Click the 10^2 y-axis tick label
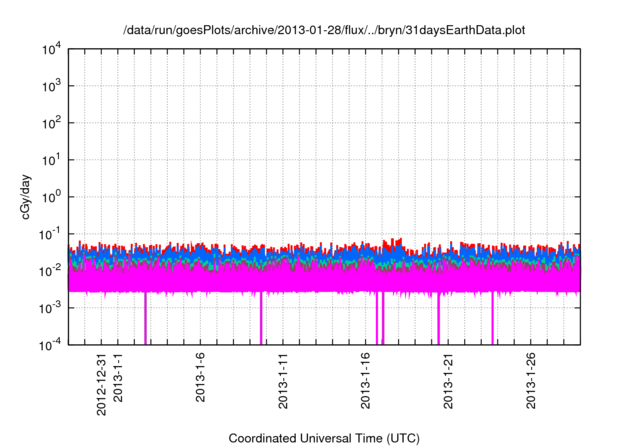The width and height of the screenshot is (640, 448). click(51, 123)
